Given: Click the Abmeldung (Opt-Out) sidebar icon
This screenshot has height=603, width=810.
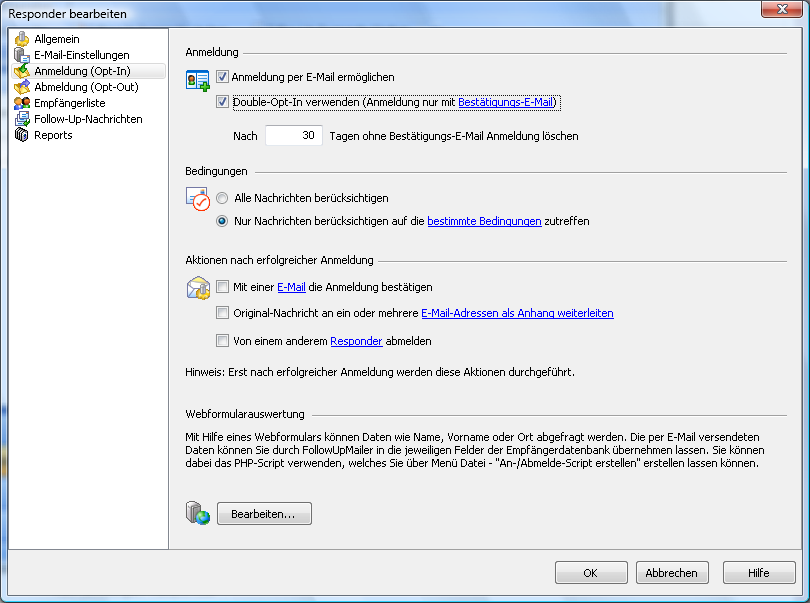Looking at the screenshot, I should click(x=22, y=87).
